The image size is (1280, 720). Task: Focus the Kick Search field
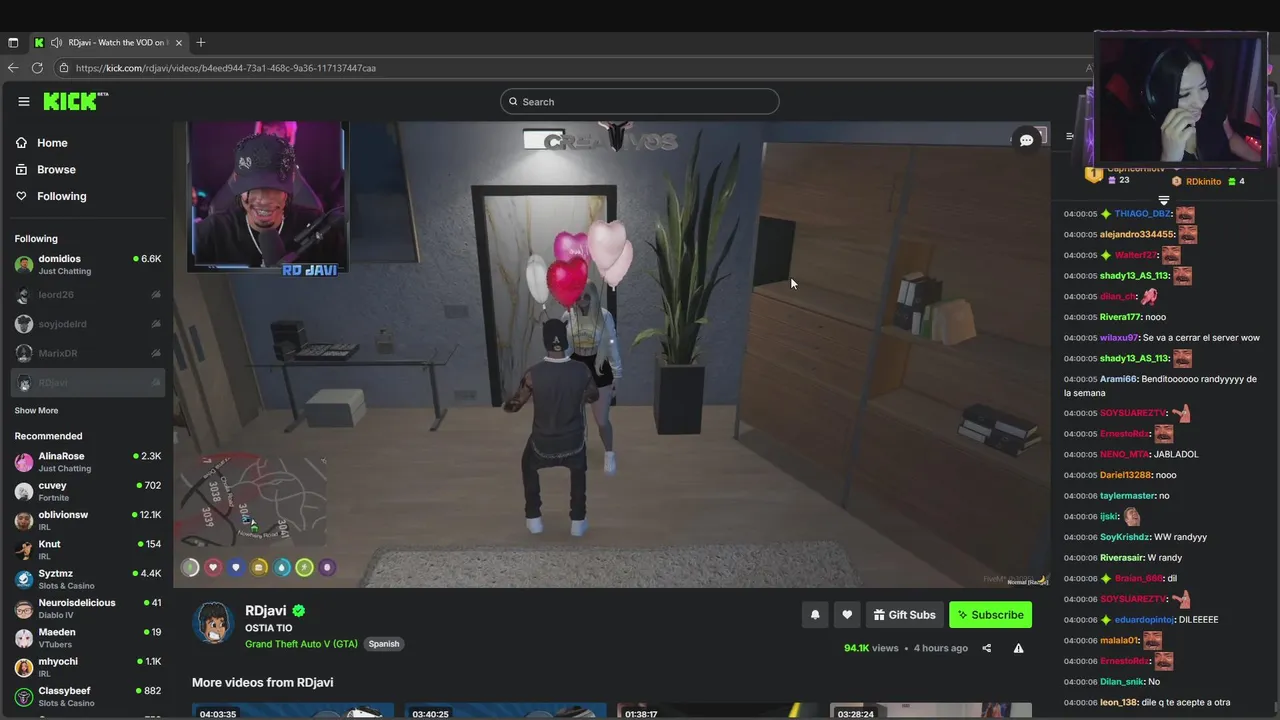640,101
